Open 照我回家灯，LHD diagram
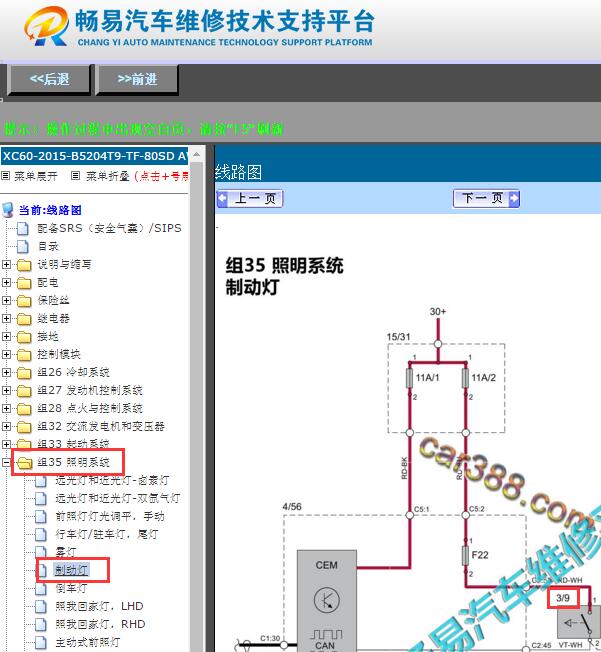The image size is (601, 652). point(99,606)
